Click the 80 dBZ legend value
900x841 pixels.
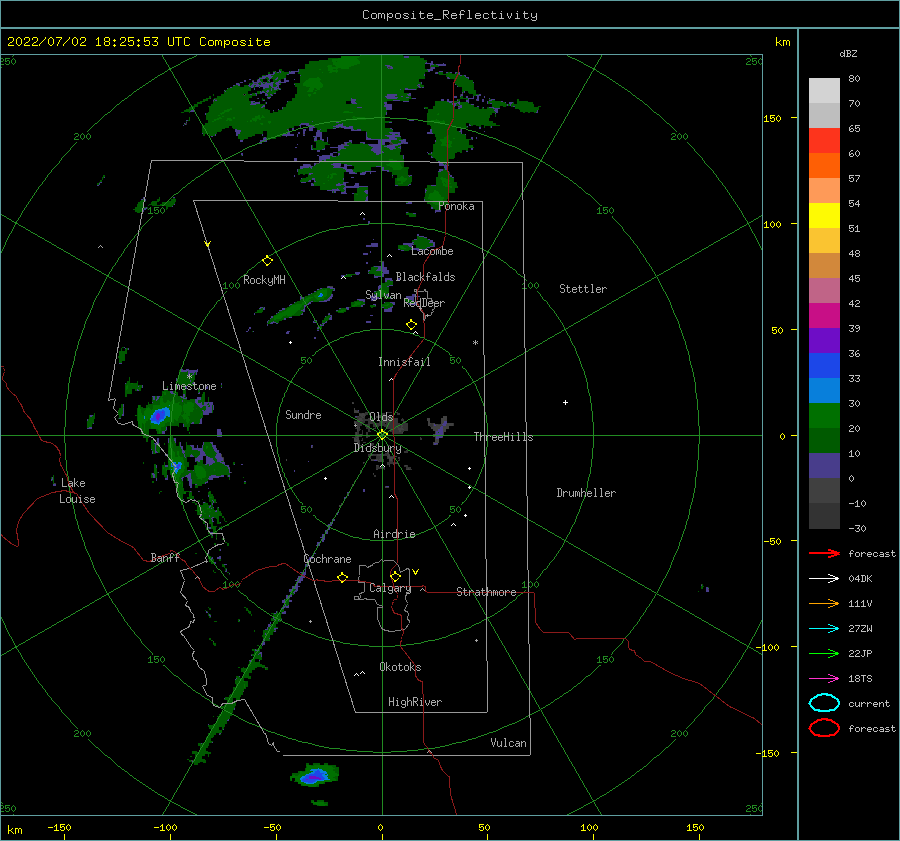854,79
